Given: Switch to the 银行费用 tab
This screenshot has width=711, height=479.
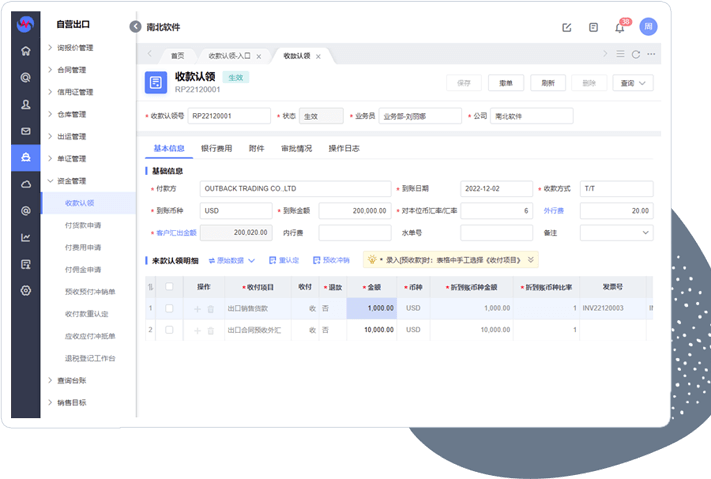Looking at the screenshot, I should point(216,148).
